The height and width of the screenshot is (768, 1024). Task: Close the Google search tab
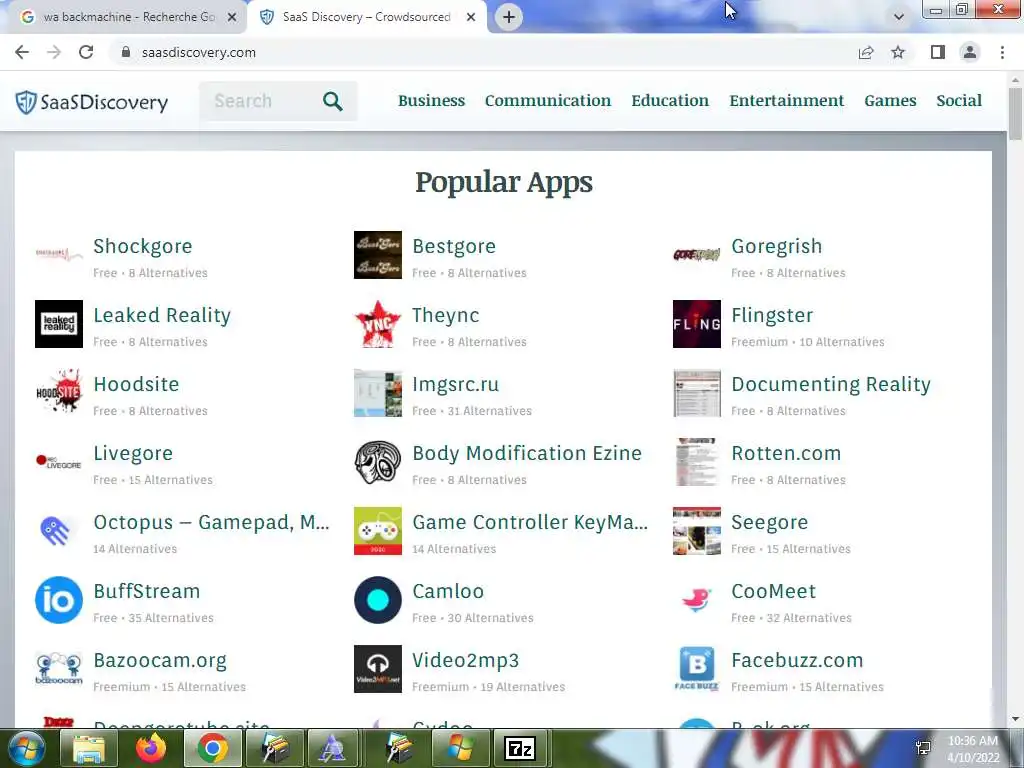click(x=232, y=17)
